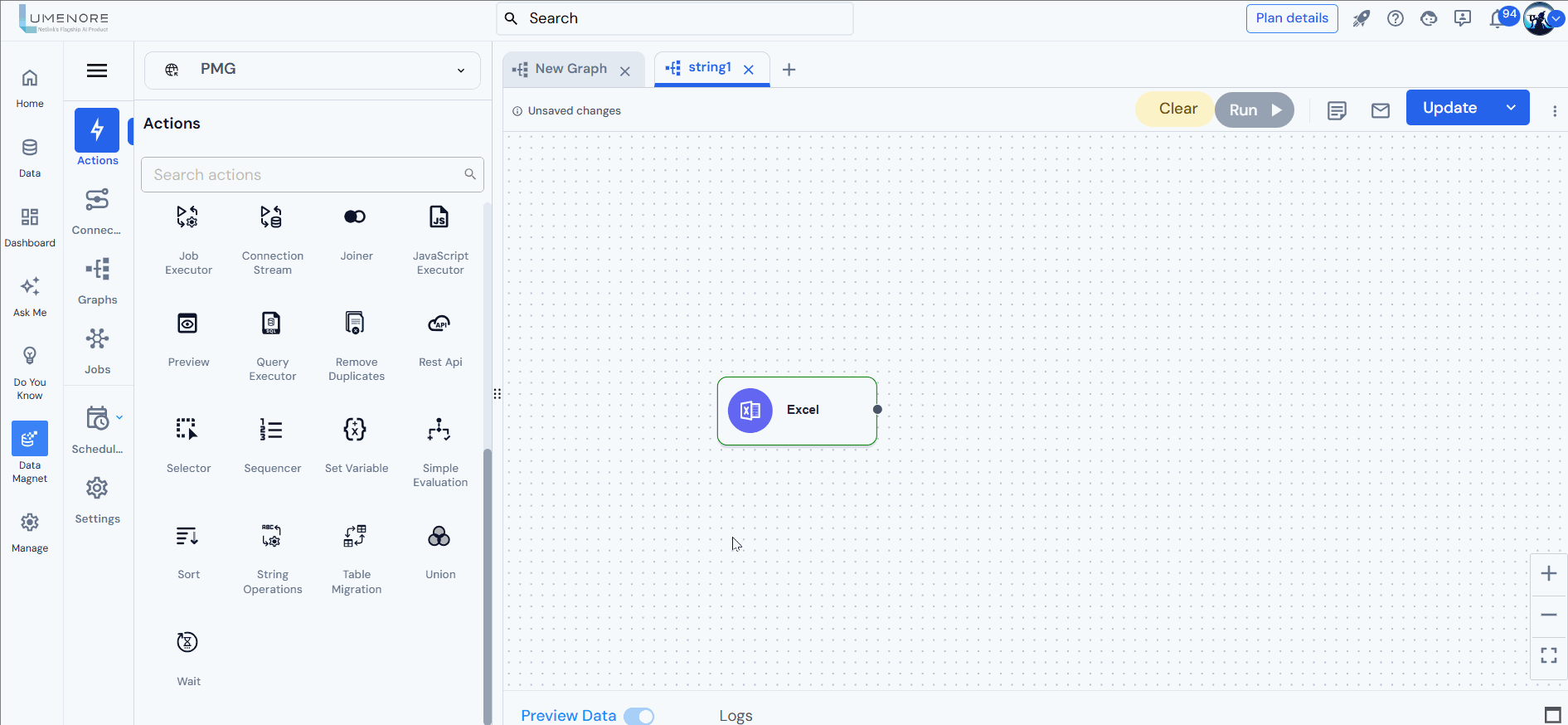The width and height of the screenshot is (1568, 725).
Task: Pick the Remove Duplicates action
Action: pos(356,324)
